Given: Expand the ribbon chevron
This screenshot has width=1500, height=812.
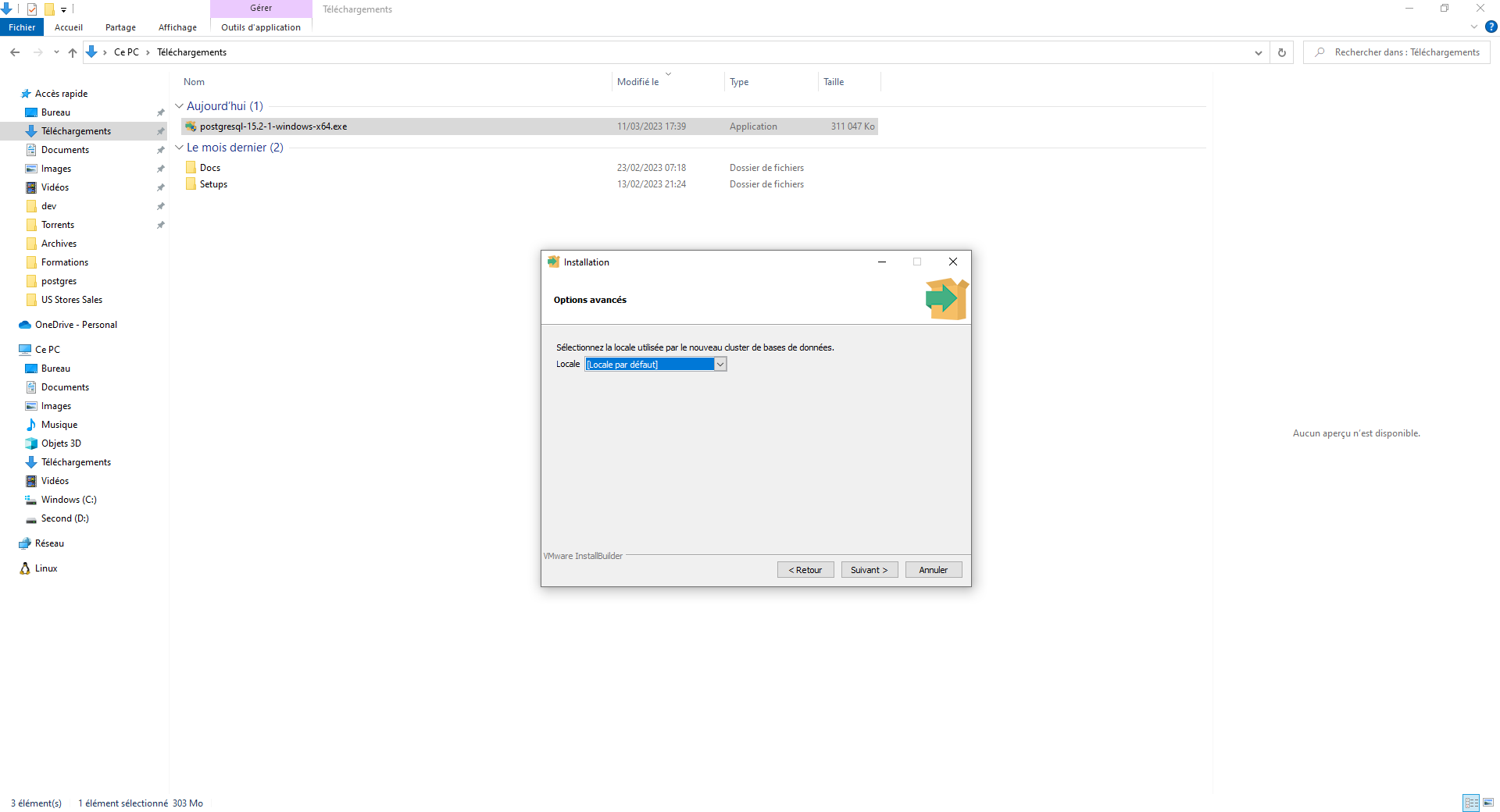Looking at the screenshot, I should [1474, 27].
